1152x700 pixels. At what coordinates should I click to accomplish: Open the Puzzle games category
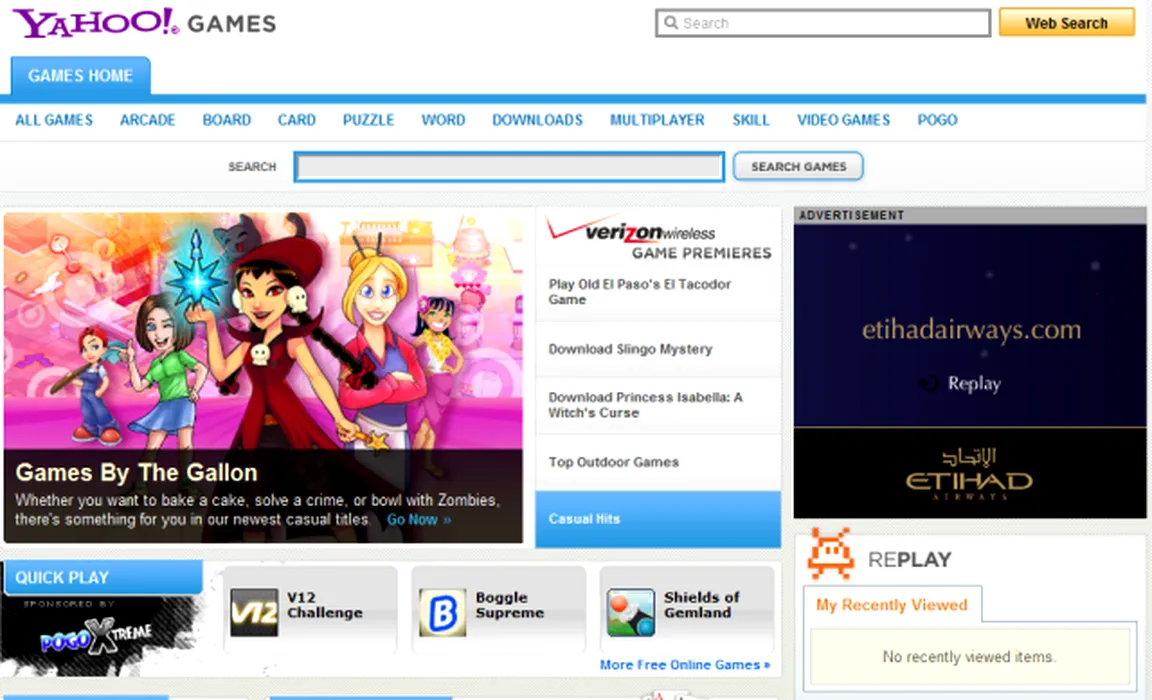coord(368,120)
